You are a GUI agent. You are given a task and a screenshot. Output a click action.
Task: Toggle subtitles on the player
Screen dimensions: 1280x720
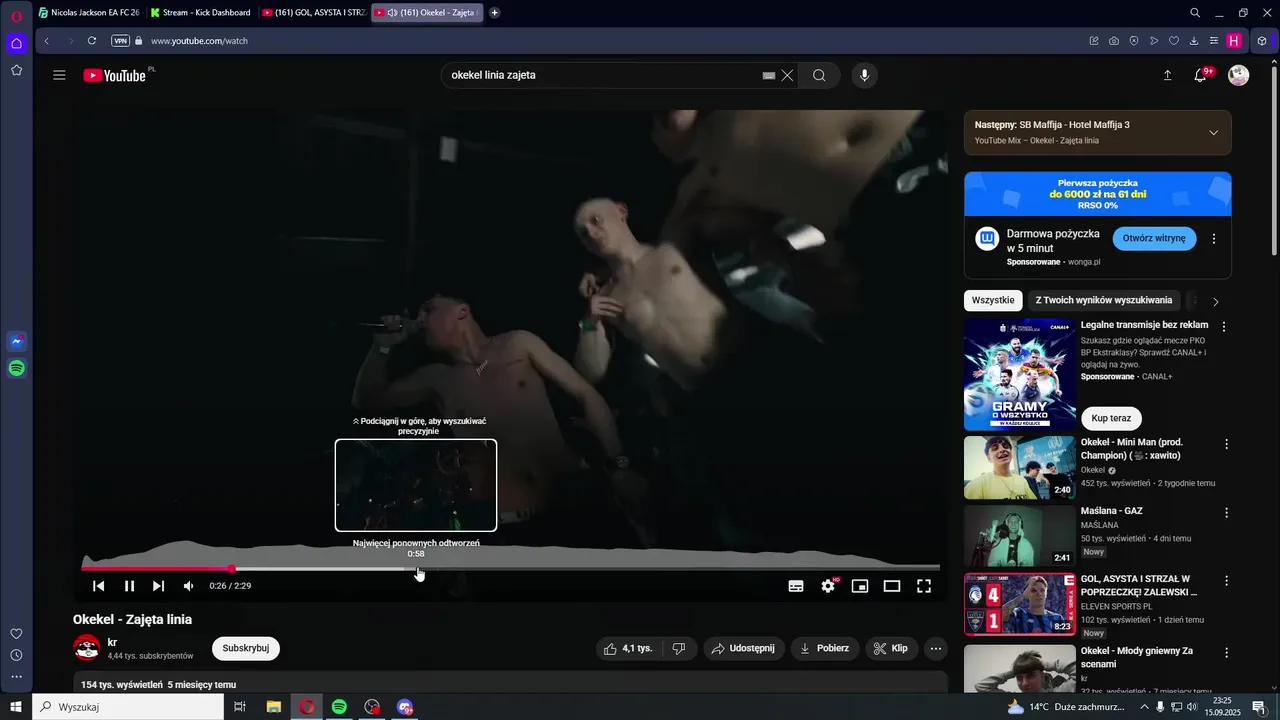tap(796, 586)
